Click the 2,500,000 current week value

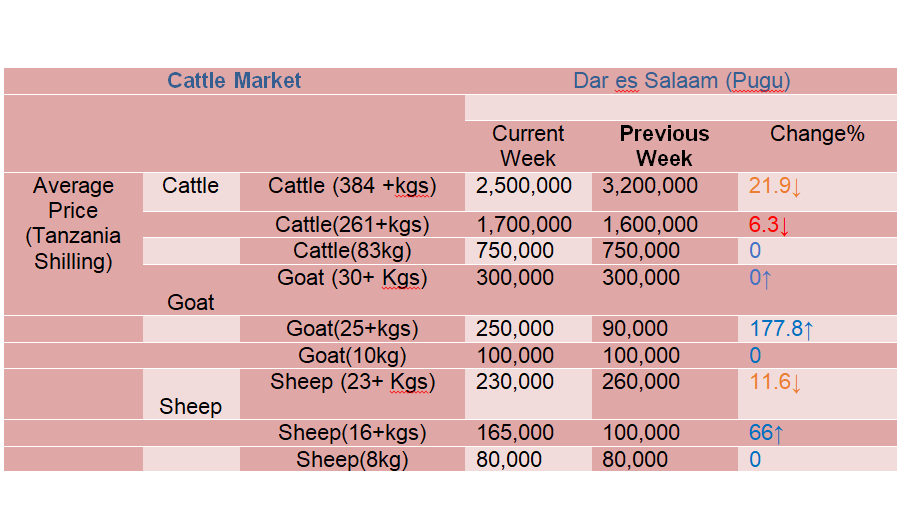click(523, 186)
